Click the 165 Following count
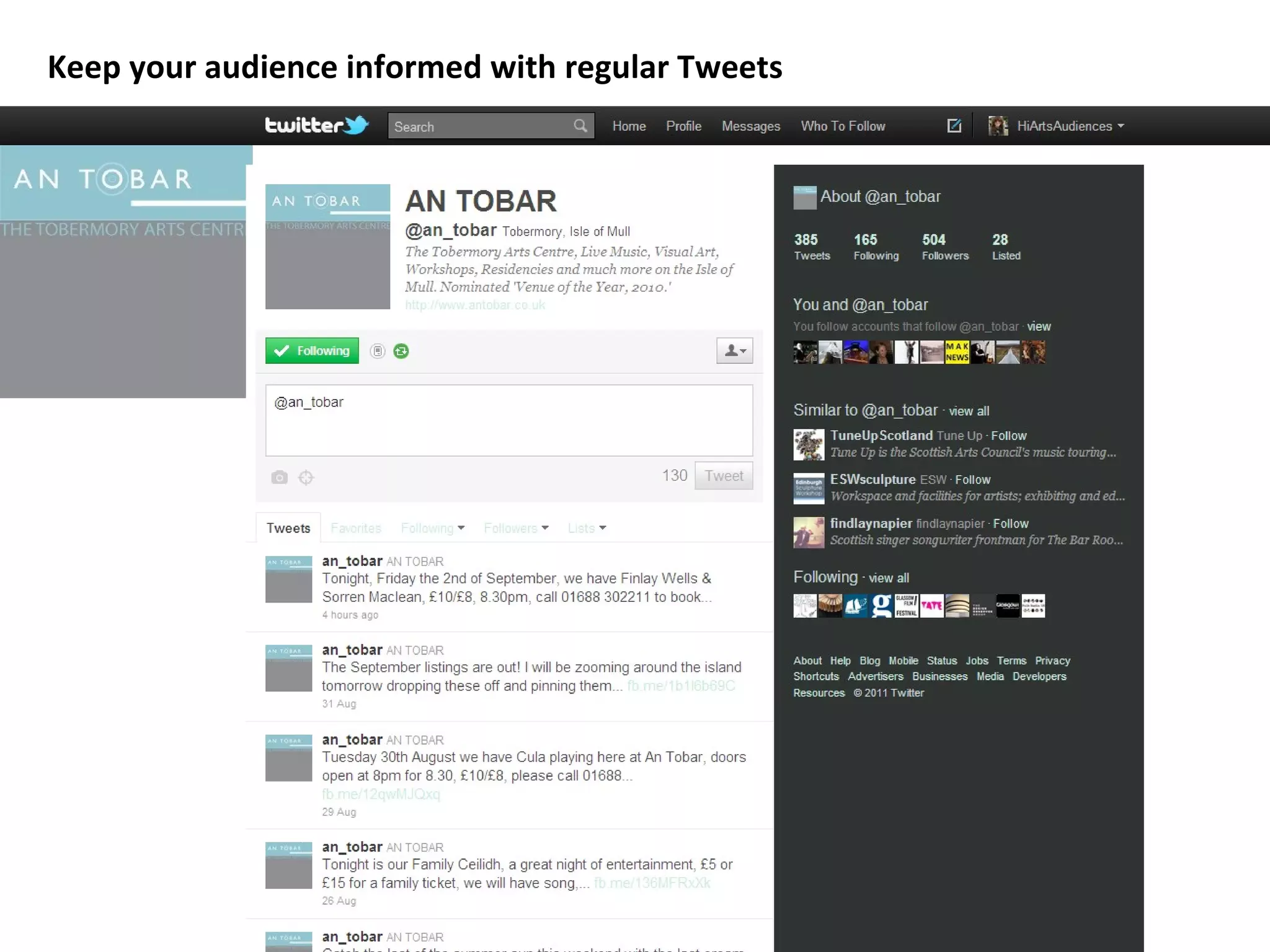Viewport: 1270px width, 952px height. point(876,247)
